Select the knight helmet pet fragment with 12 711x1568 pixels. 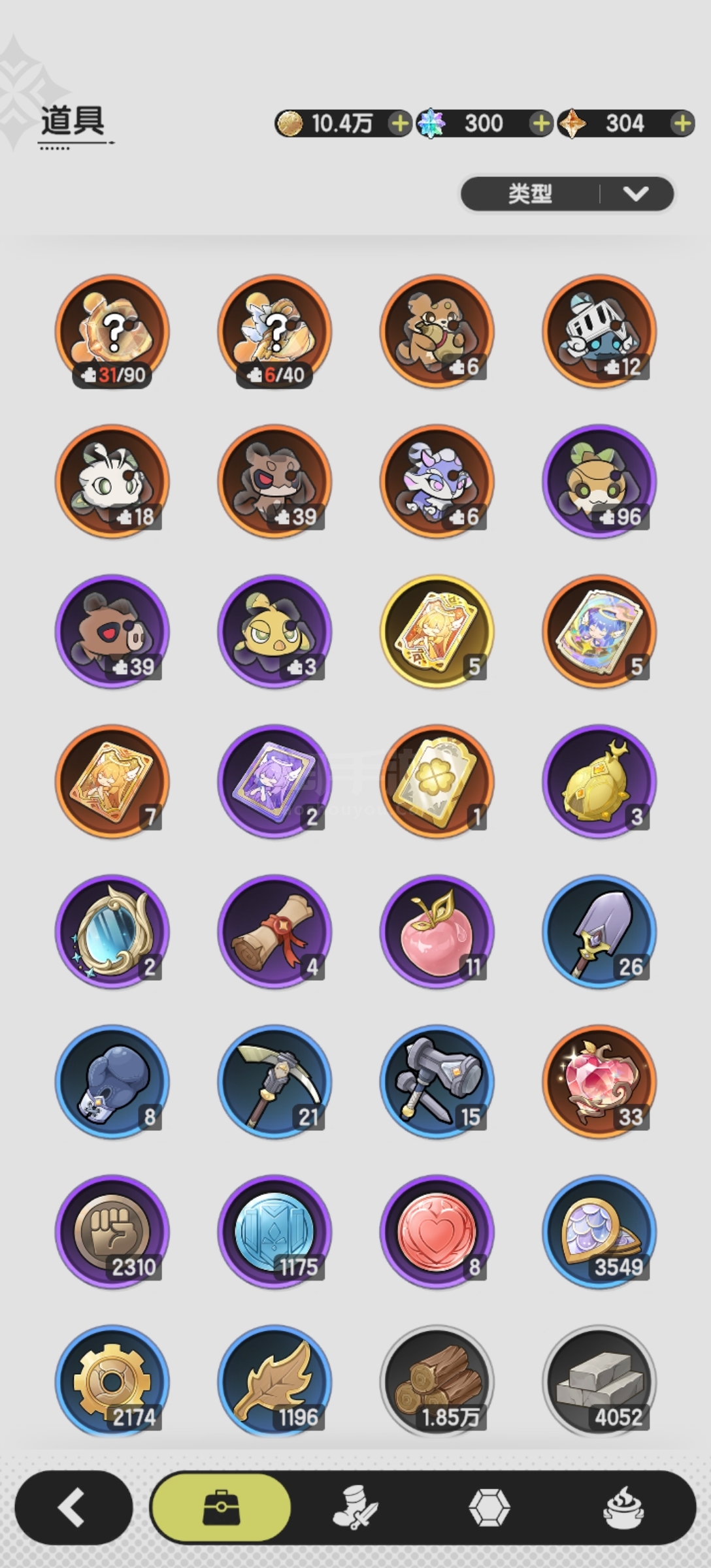point(599,331)
